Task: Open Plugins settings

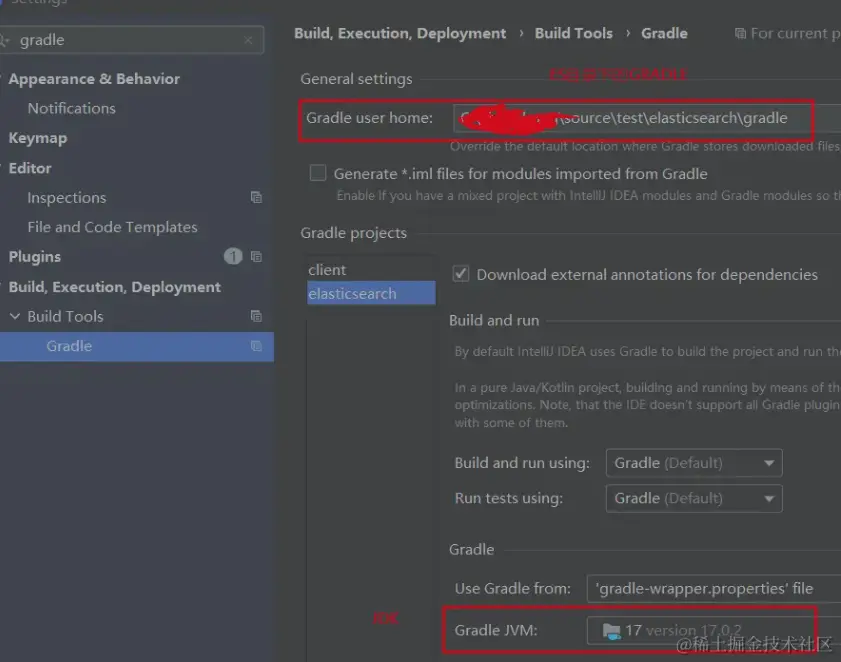Action: point(34,257)
